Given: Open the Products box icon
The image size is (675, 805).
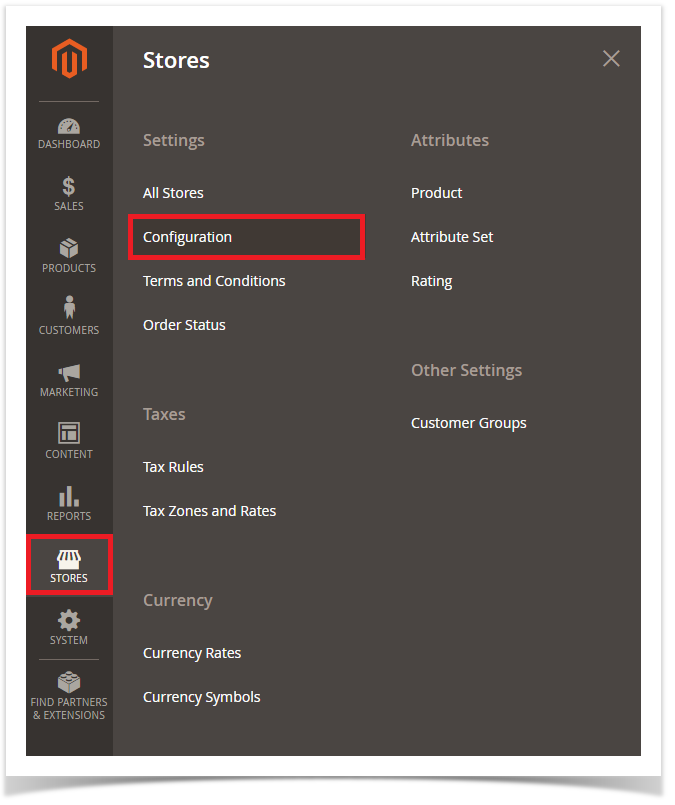Looking at the screenshot, I should [x=69, y=249].
